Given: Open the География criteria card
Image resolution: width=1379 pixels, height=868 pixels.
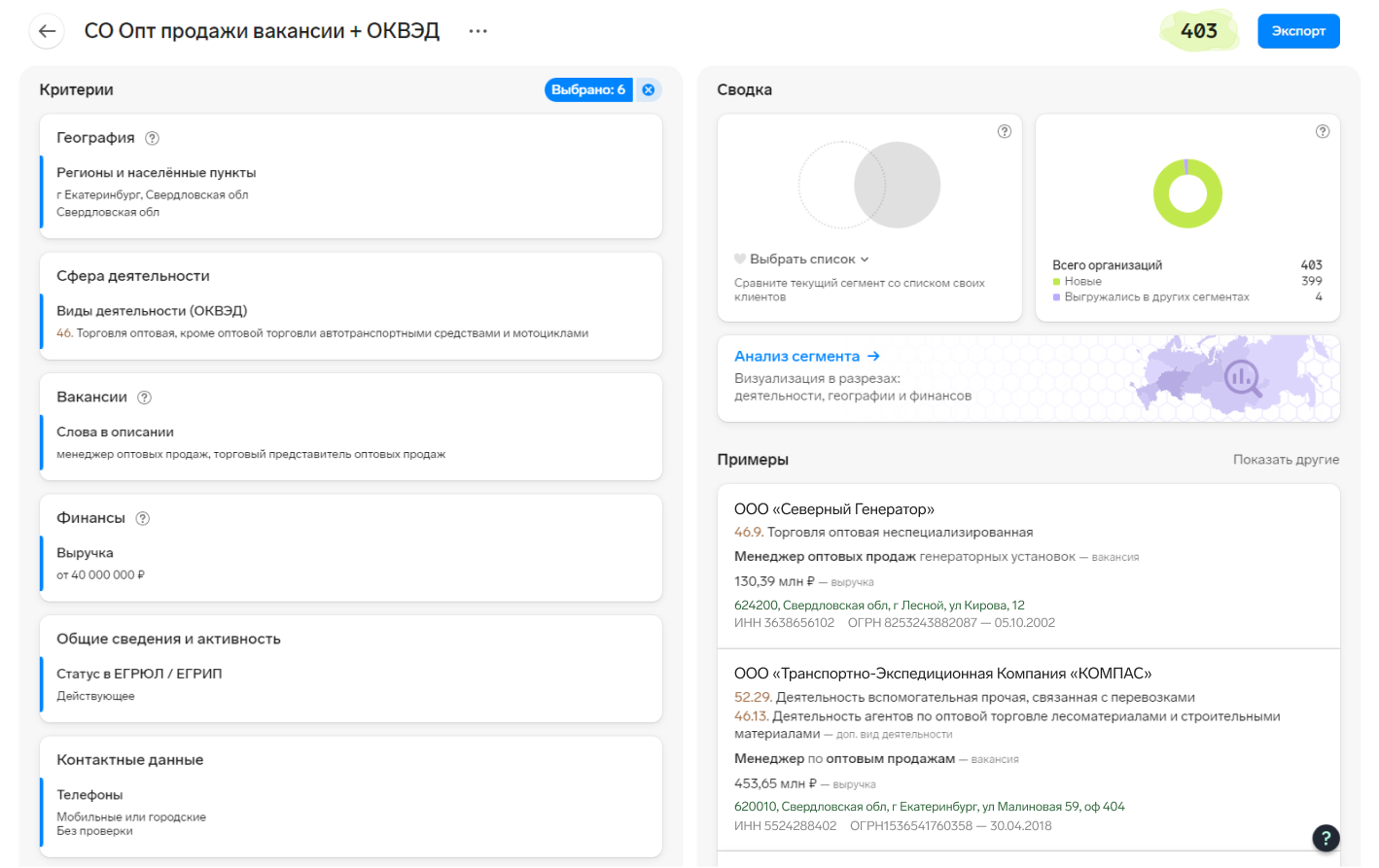Looking at the screenshot, I should [351, 176].
